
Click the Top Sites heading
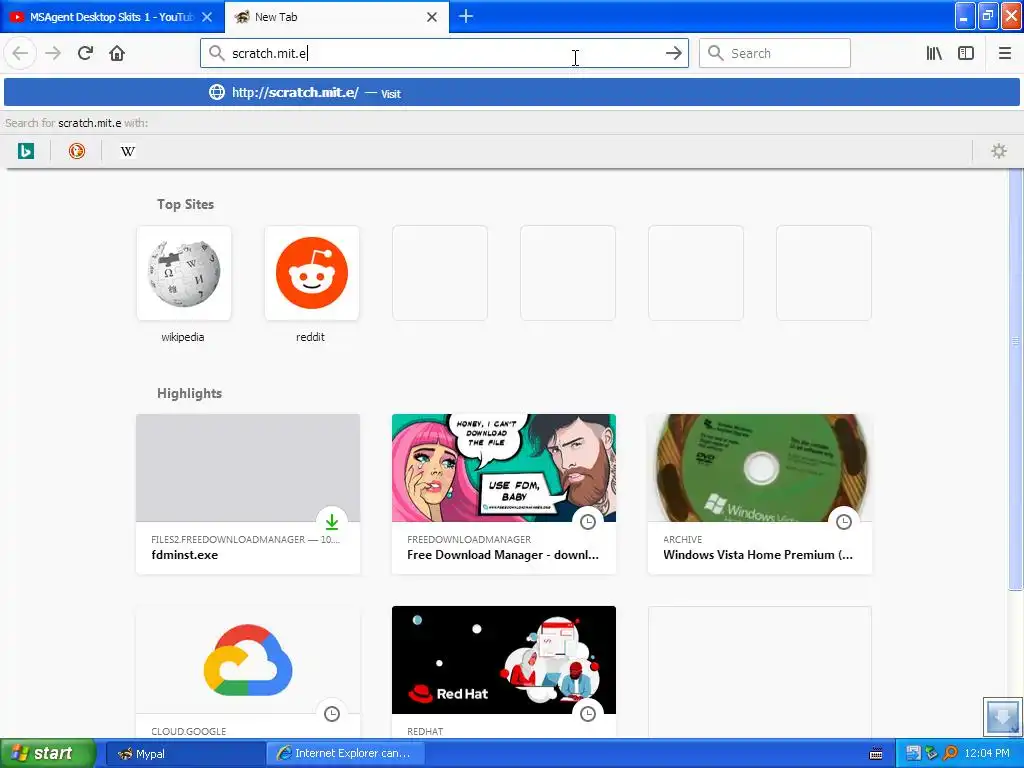tap(185, 204)
